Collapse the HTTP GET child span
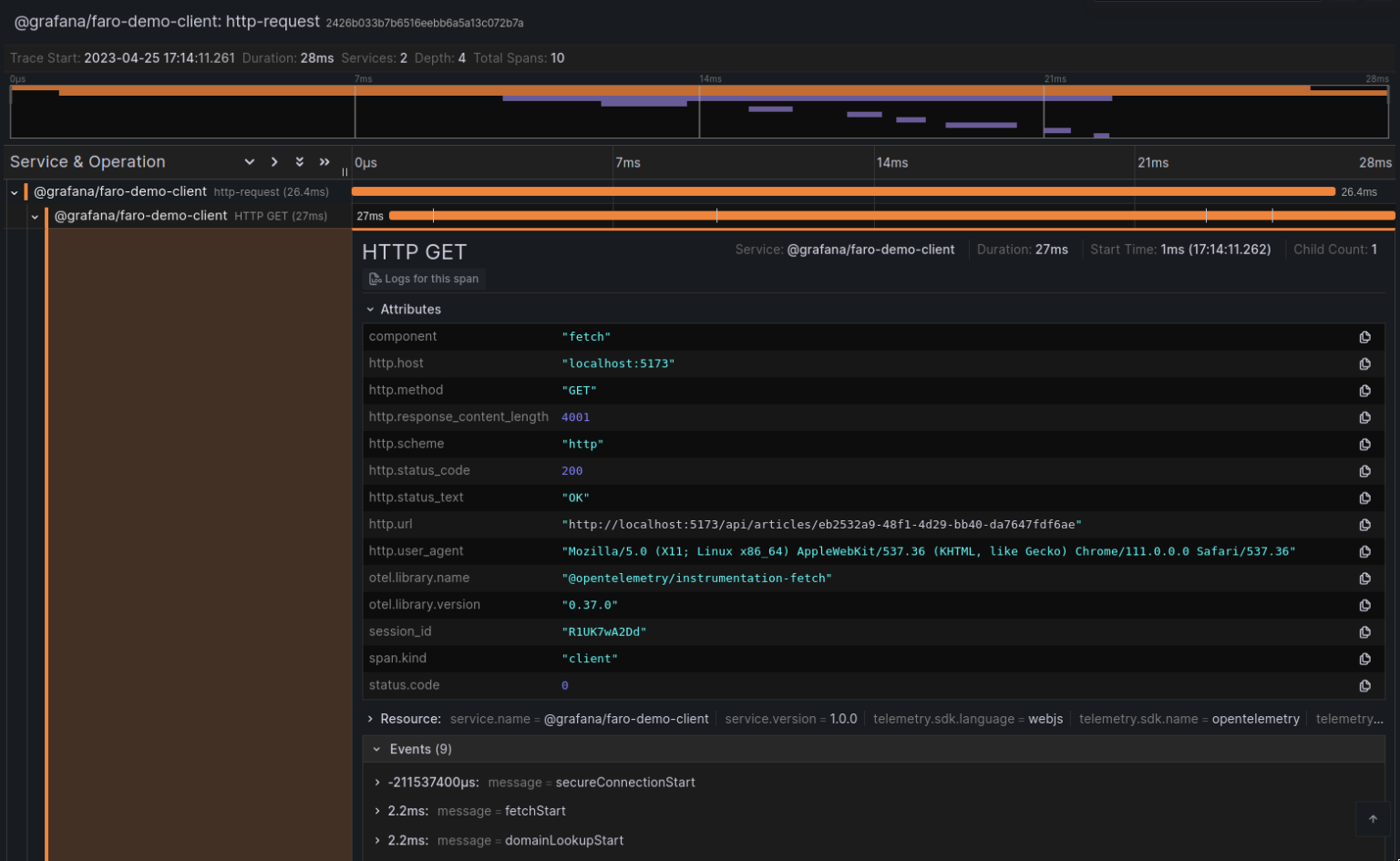This screenshot has width=1400, height=861. [x=35, y=216]
